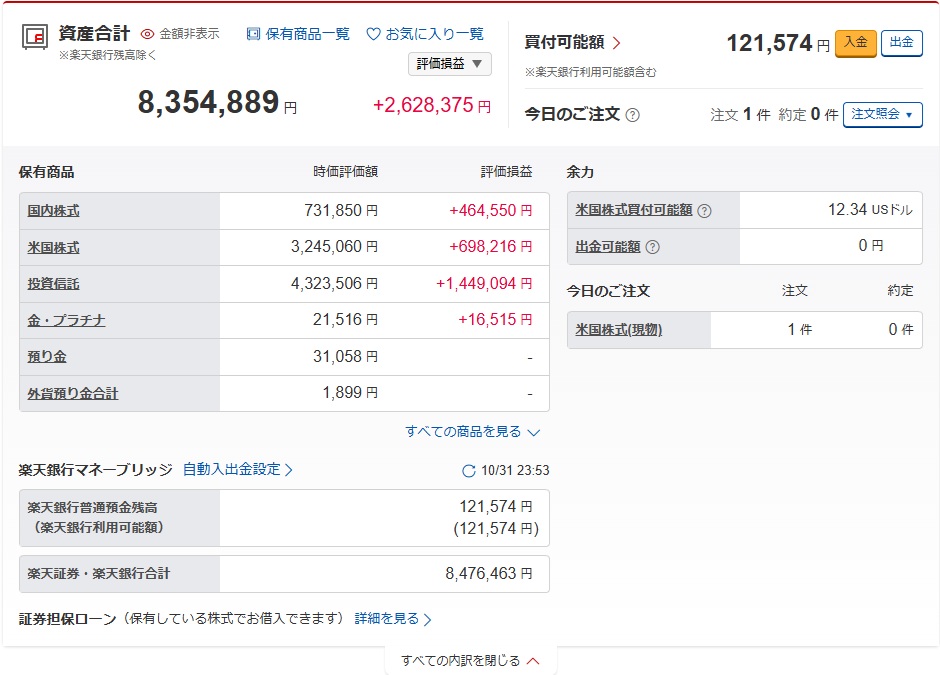Click help icon beside 出金可能額
This screenshot has height=675, width=940.
(652, 247)
